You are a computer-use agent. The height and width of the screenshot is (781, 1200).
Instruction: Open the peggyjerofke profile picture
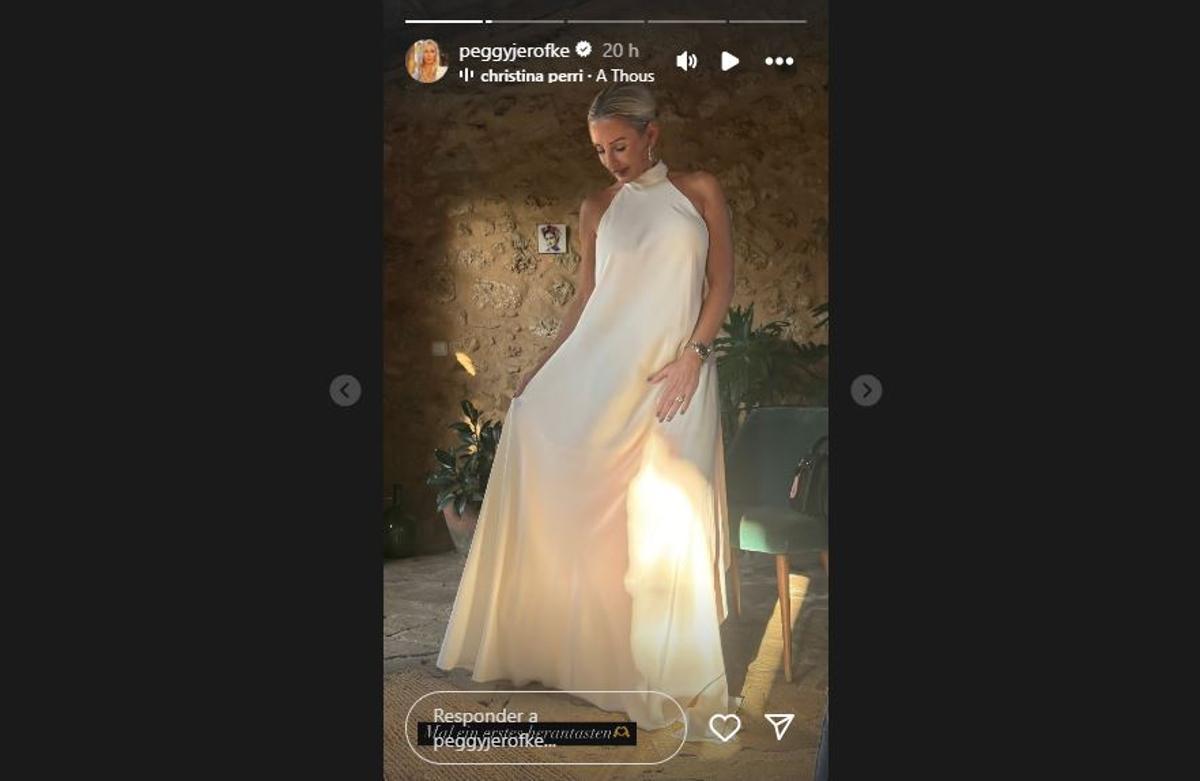(426, 61)
